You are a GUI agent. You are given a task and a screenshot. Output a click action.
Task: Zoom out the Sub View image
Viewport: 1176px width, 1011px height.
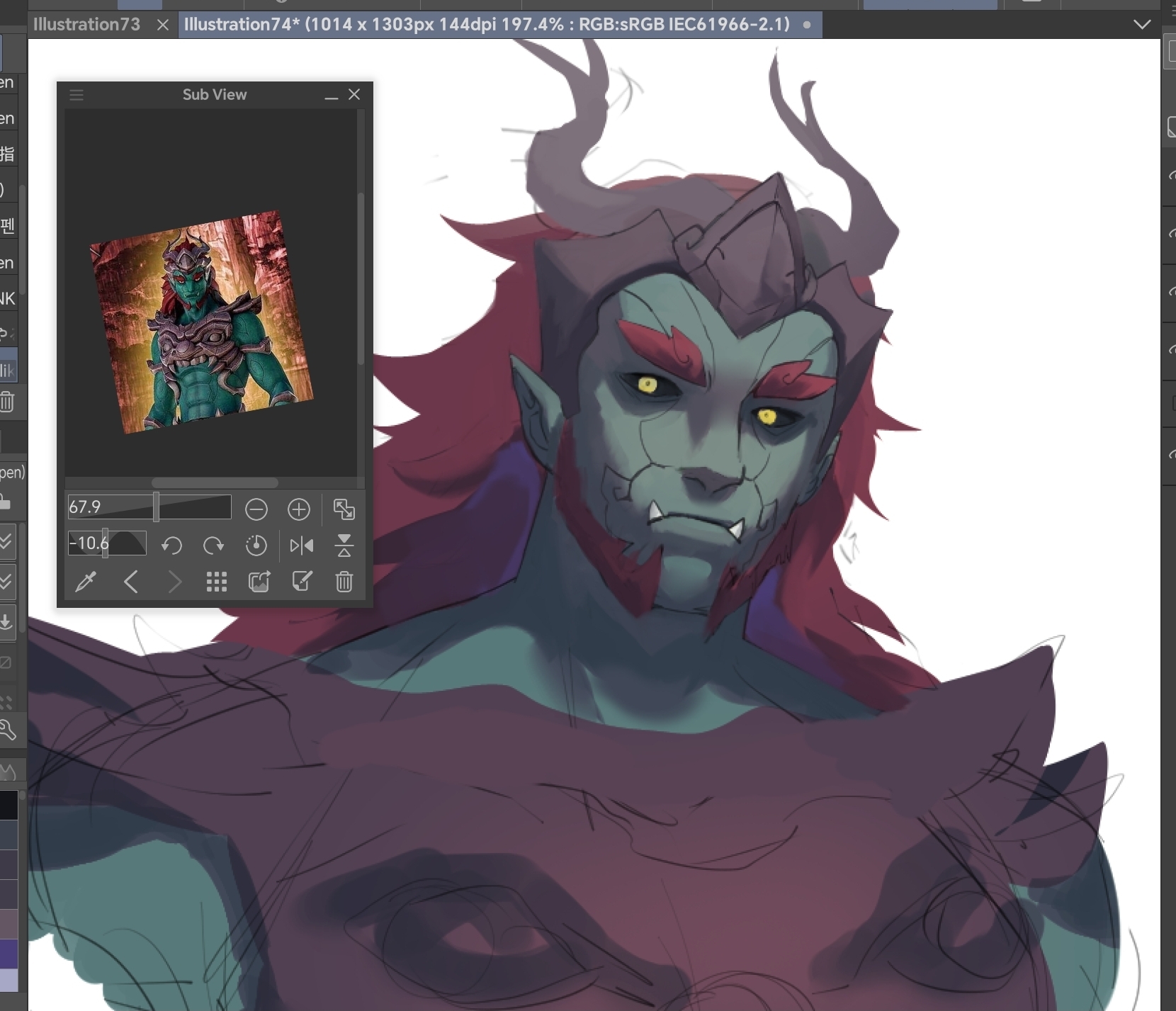pyautogui.click(x=256, y=509)
